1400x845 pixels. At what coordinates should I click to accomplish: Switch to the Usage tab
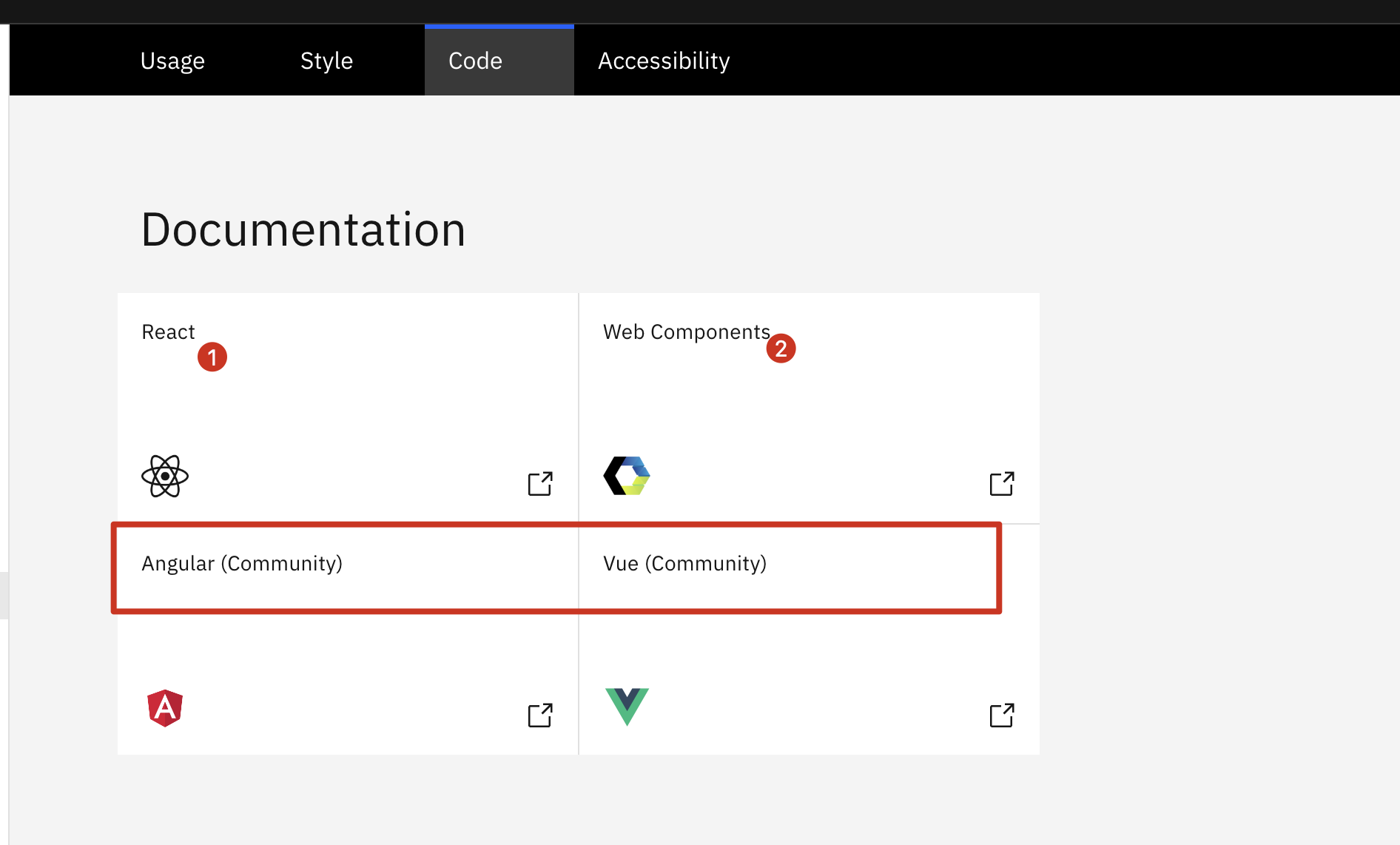click(172, 61)
